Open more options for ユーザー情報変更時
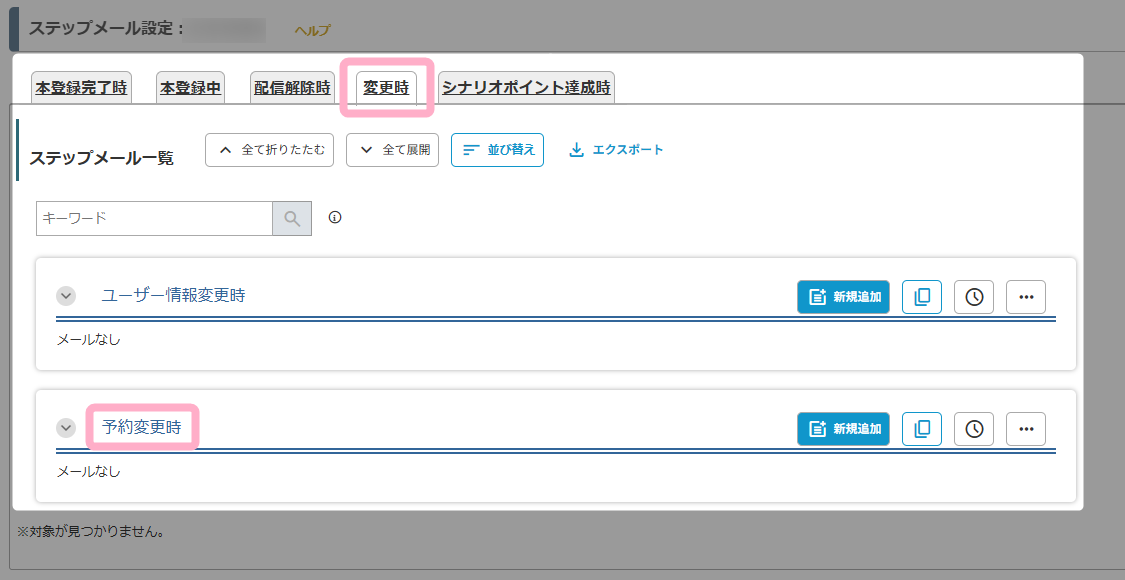The width and height of the screenshot is (1125, 580). pos(1025,297)
